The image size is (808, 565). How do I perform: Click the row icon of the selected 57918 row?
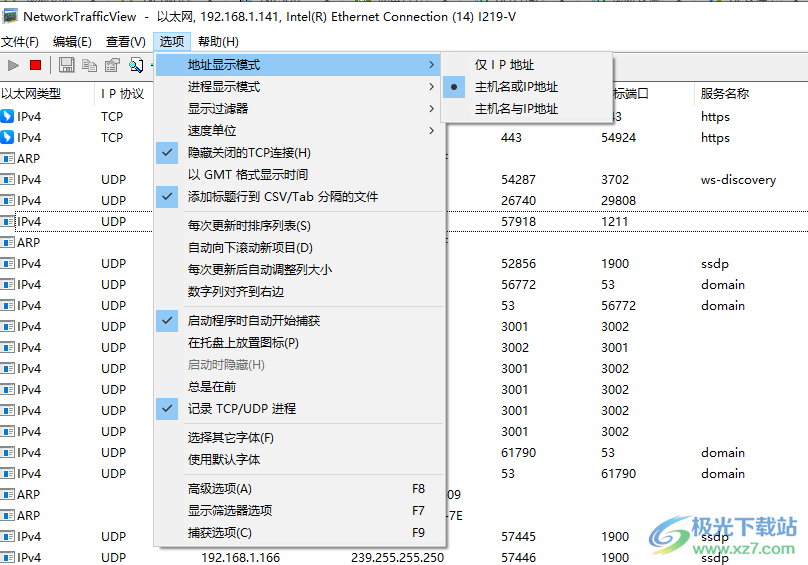7,221
